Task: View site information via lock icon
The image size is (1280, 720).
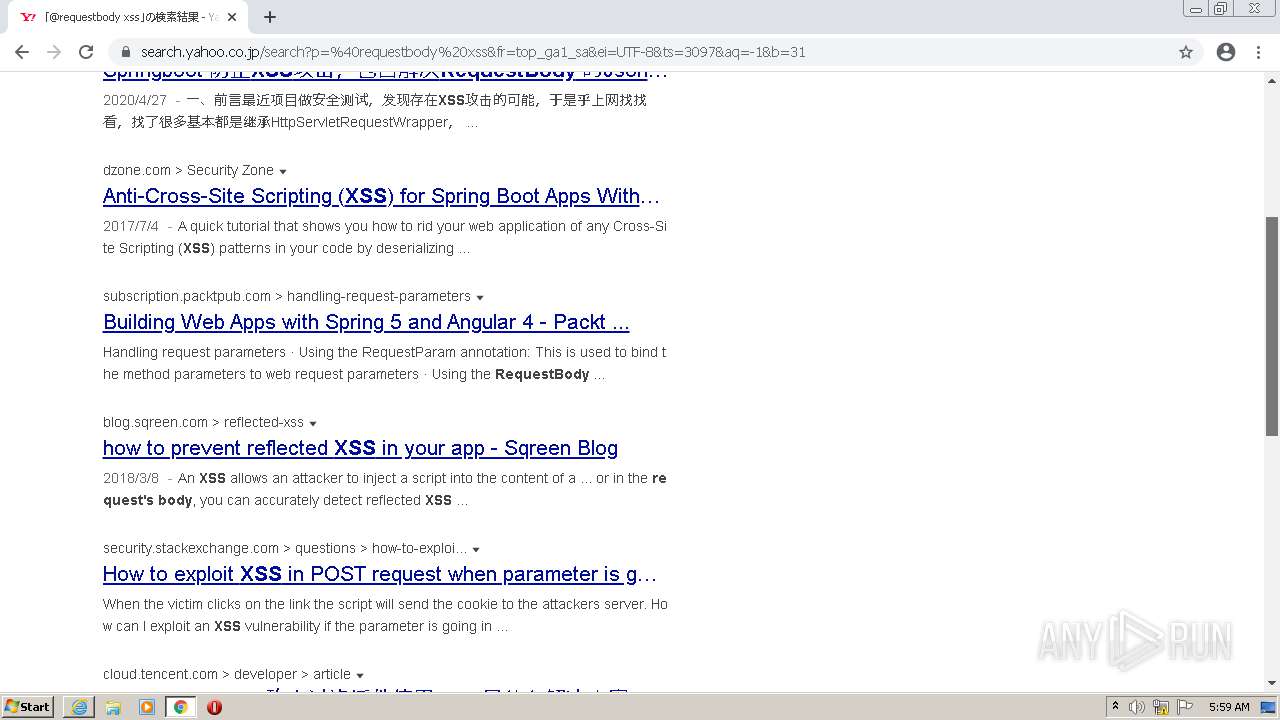Action: 126,52
